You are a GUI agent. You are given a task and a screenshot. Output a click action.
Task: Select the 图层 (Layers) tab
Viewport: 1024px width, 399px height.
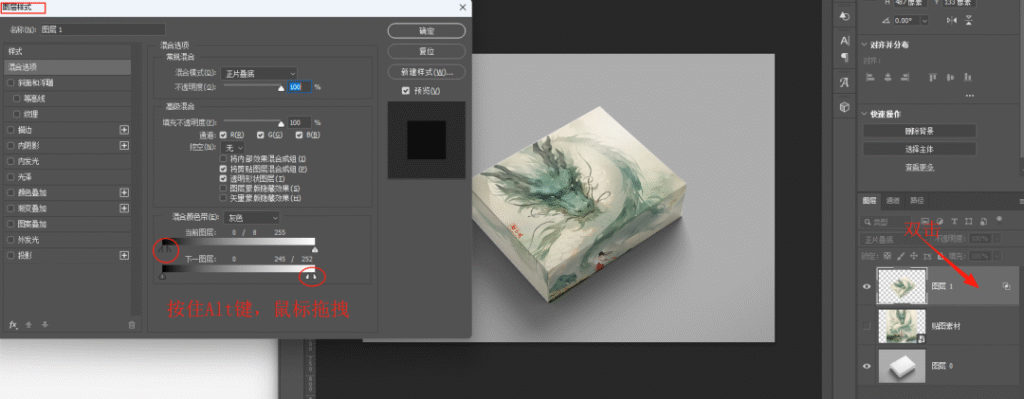point(869,200)
